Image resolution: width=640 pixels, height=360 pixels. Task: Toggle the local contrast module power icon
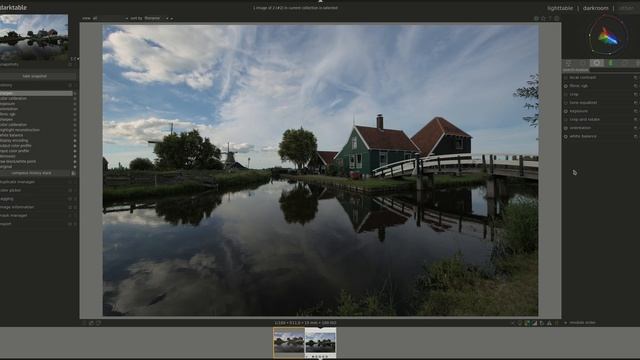pyautogui.click(x=566, y=78)
